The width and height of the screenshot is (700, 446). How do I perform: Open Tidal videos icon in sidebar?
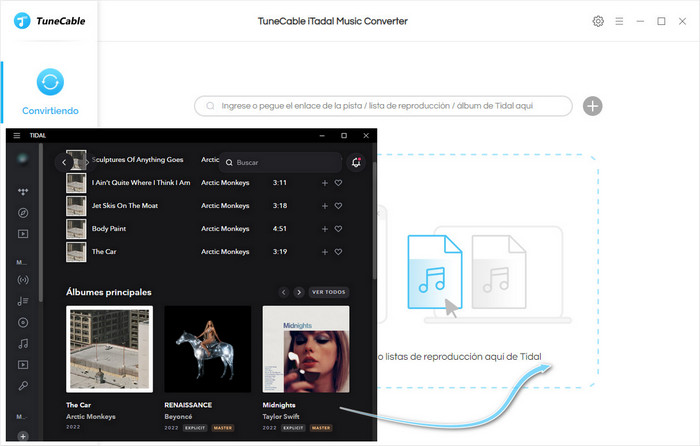[23, 234]
